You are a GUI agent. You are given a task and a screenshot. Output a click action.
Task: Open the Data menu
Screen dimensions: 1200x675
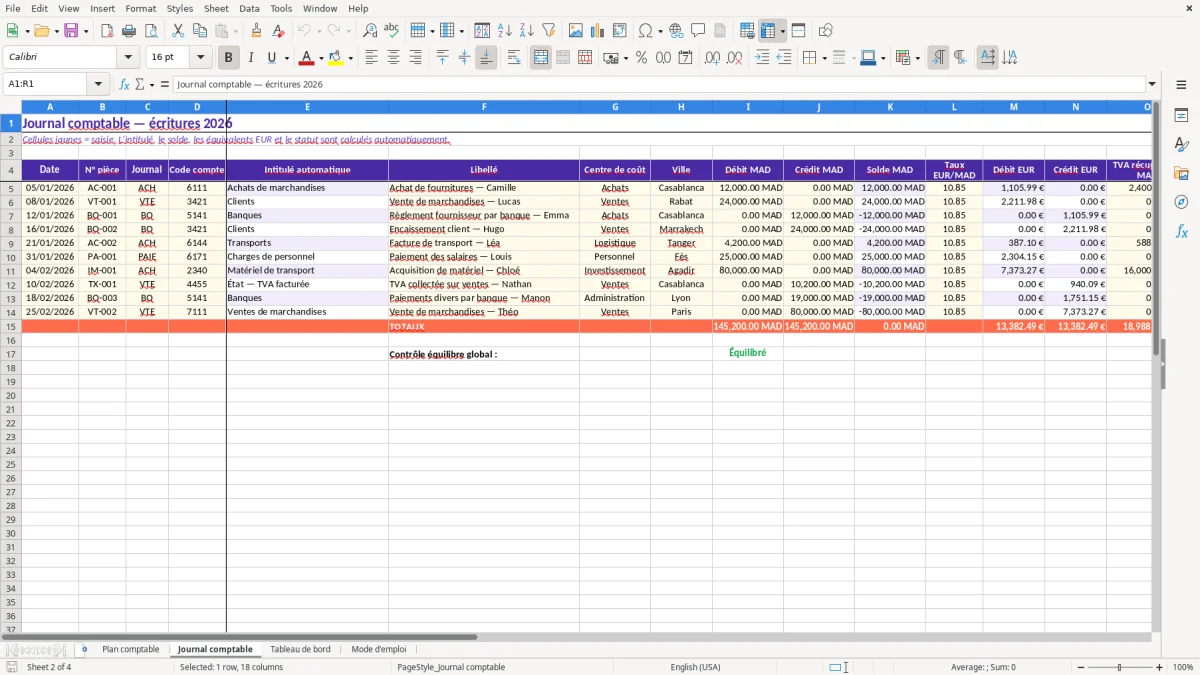coord(249,8)
